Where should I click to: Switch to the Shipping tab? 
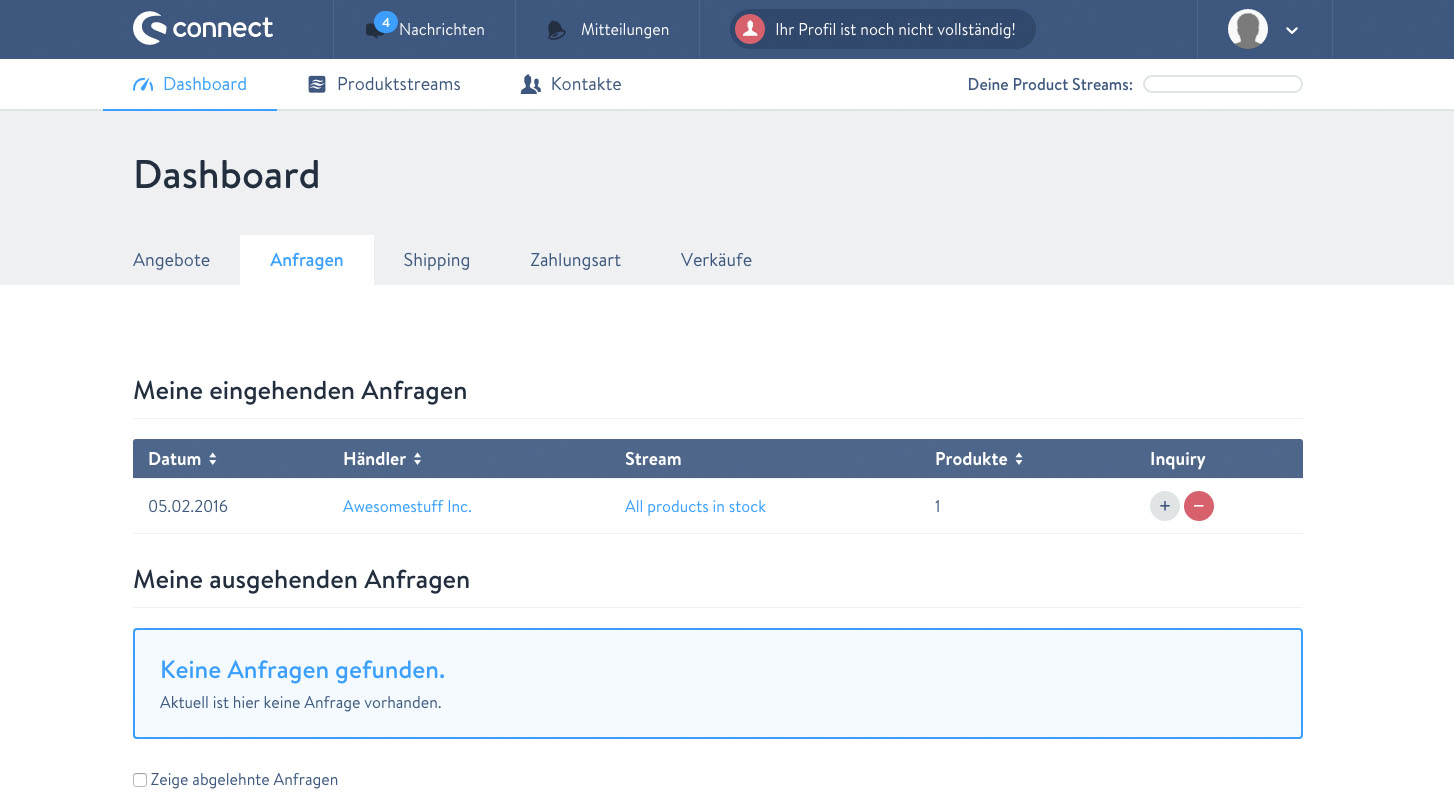[436, 260]
